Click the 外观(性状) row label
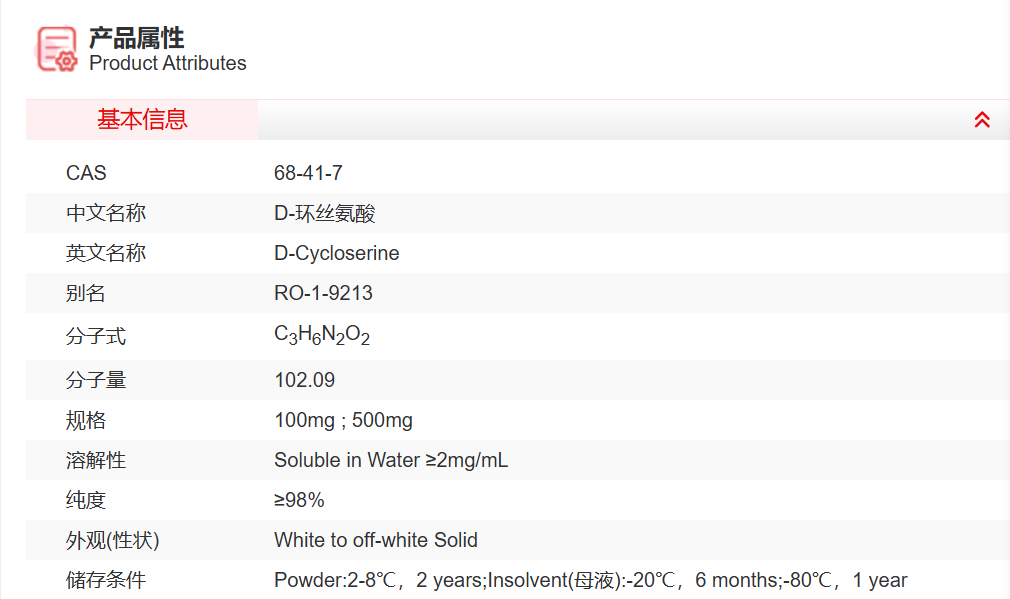The width and height of the screenshot is (1010, 599). pyautogui.click(x=113, y=540)
